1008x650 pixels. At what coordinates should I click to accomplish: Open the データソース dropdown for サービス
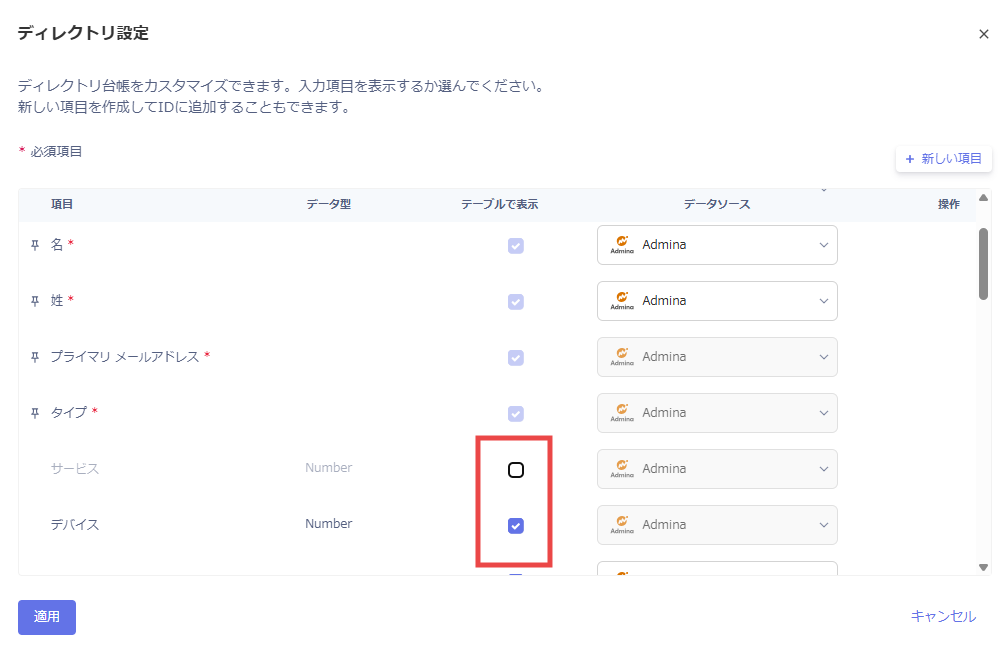coord(717,469)
